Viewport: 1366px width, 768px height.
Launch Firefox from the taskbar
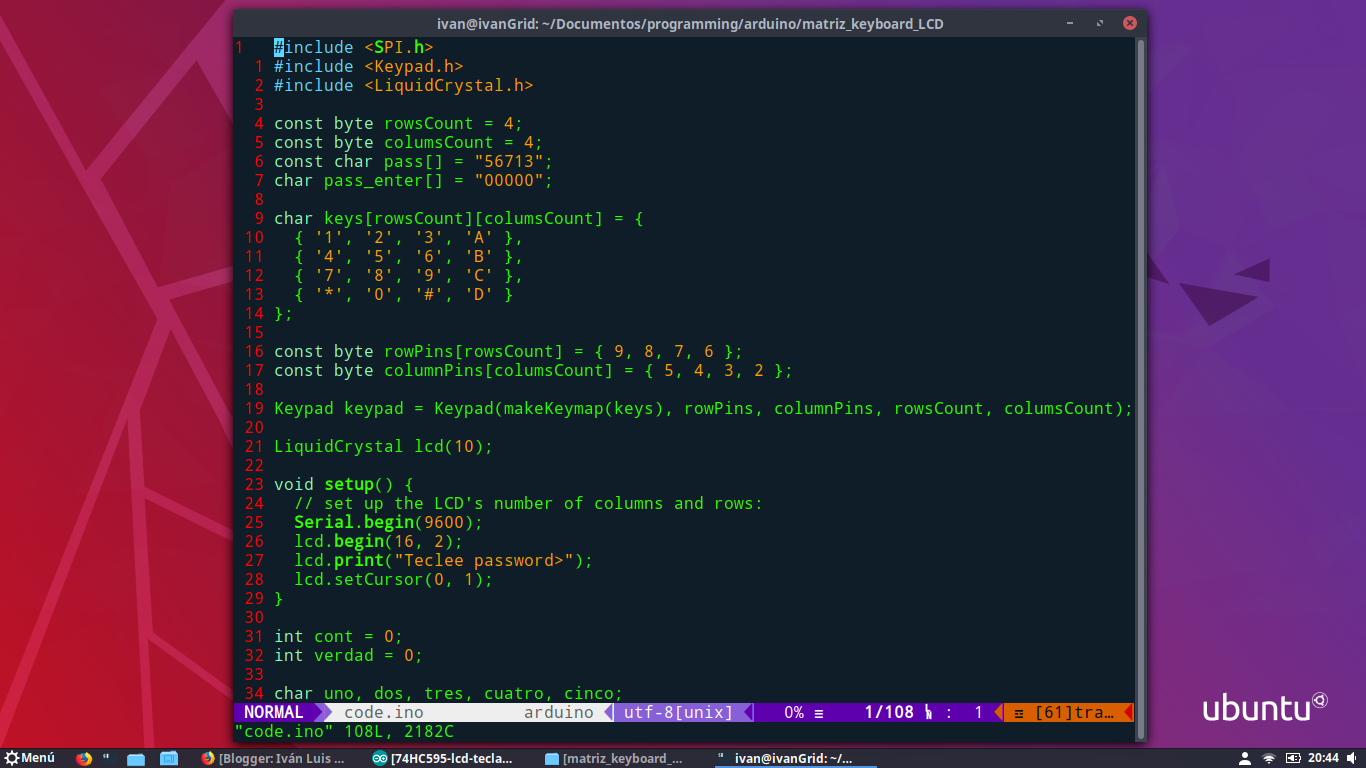84,757
